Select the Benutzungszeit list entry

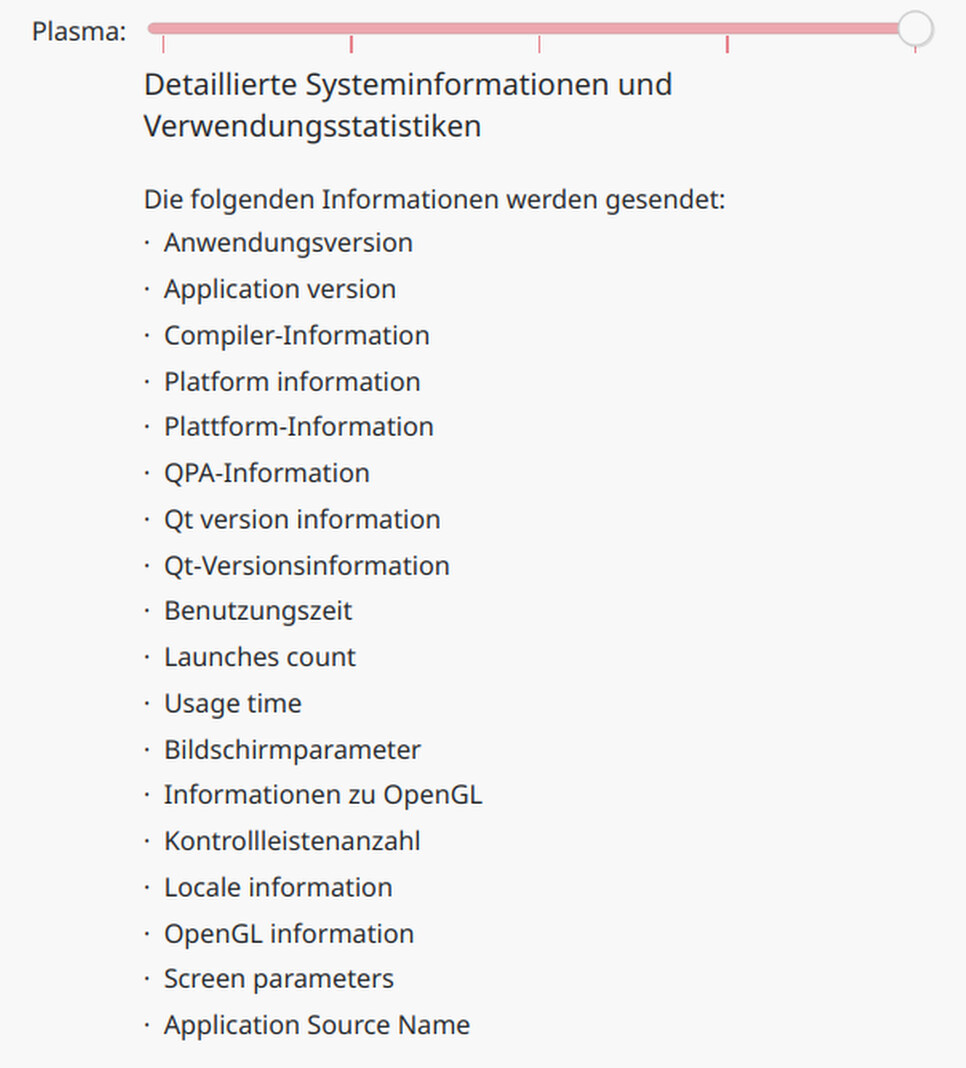click(258, 611)
